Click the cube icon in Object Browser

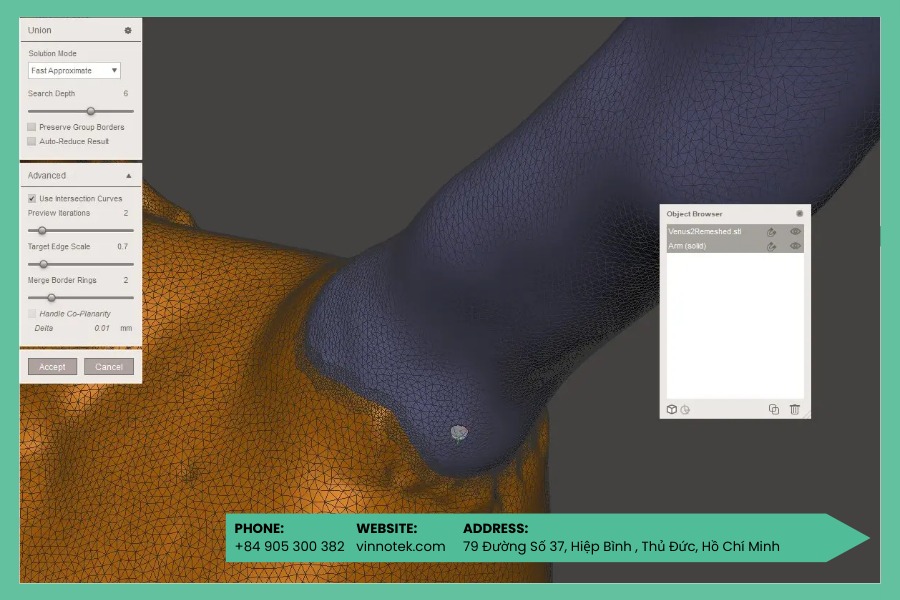[x=672, y=409]
